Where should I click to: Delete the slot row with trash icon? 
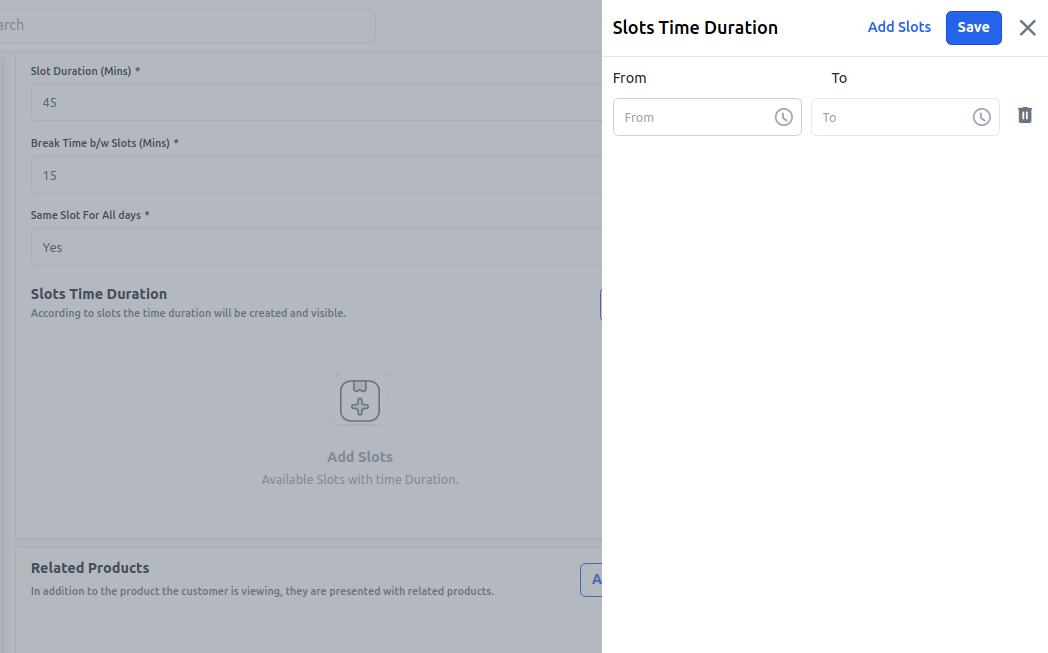pyautogui.click(x=1025, y=116)
